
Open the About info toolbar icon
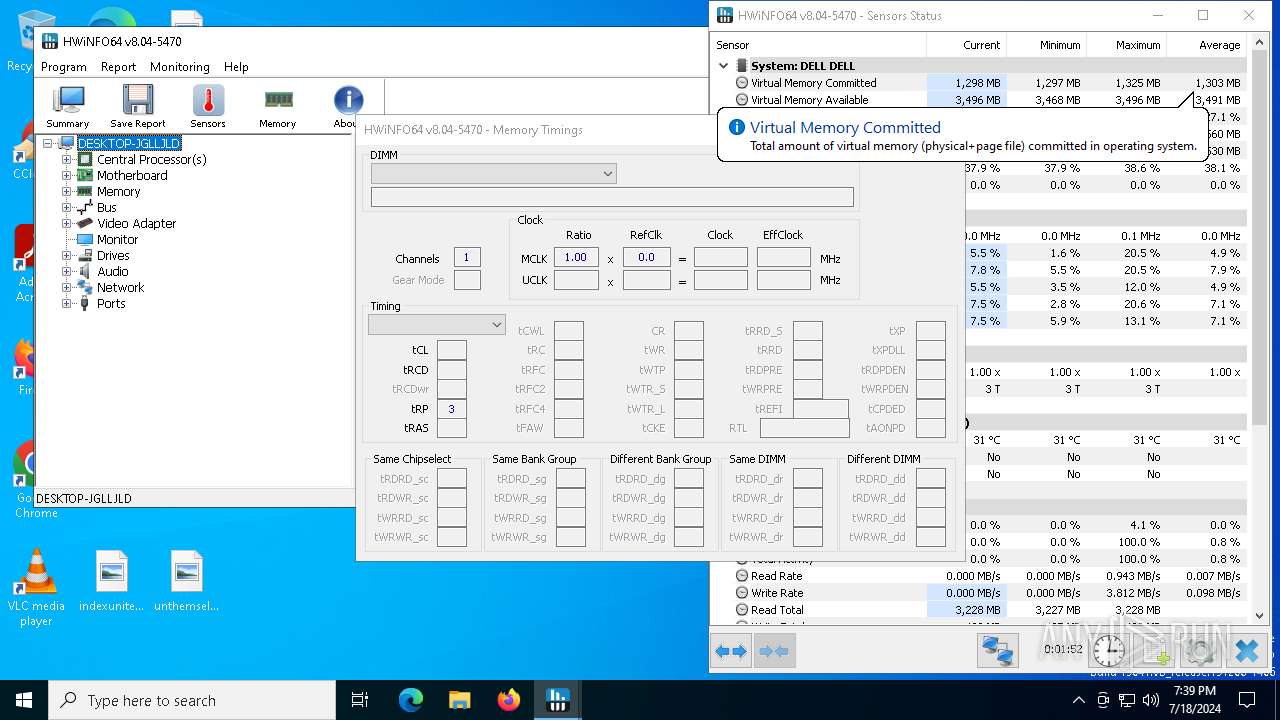pyautogui.click(x=347, y=106)
